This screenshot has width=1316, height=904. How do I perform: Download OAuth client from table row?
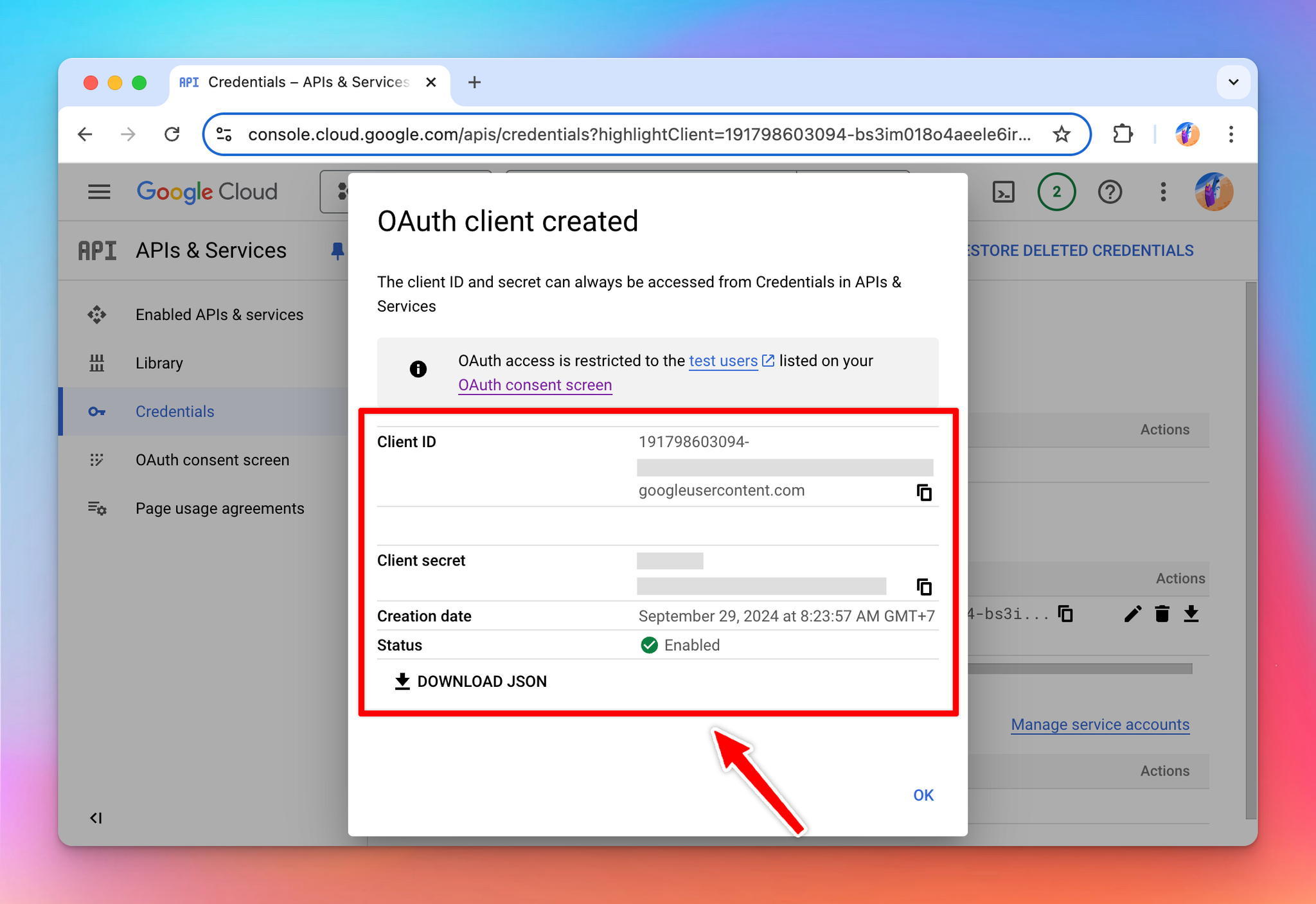point(1191,614)
